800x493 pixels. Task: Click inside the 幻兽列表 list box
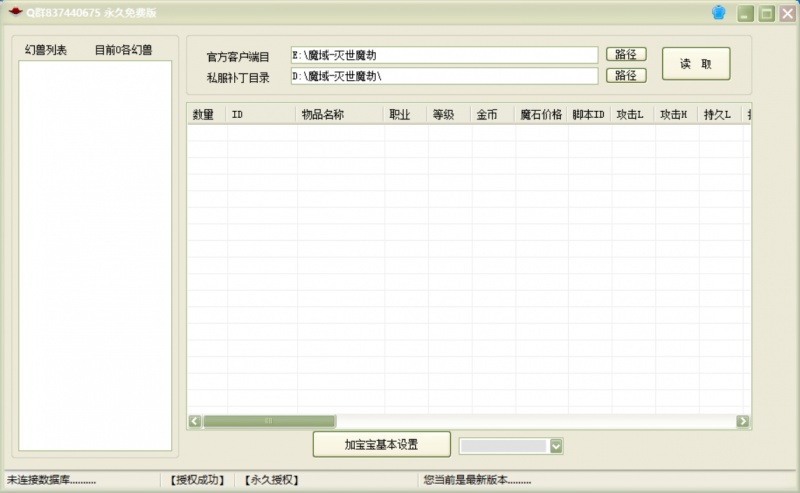95,256
